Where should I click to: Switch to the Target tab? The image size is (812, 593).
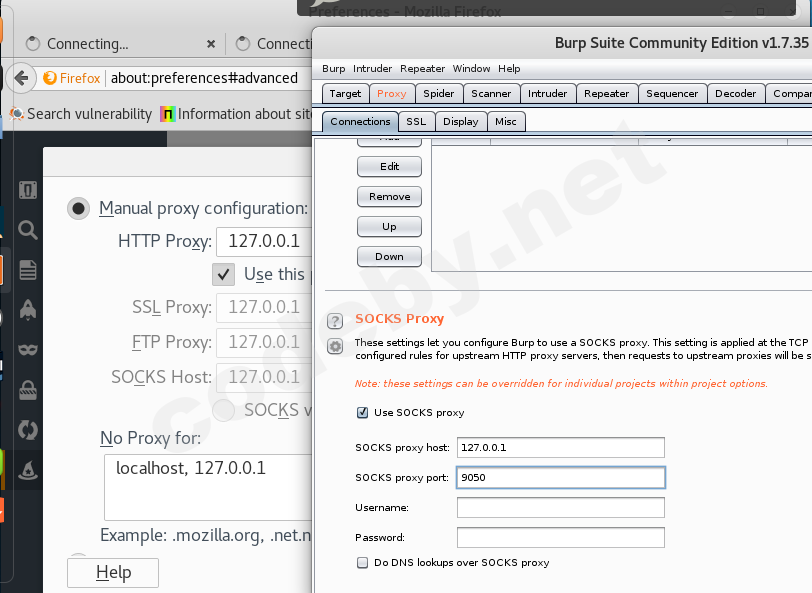345,94
